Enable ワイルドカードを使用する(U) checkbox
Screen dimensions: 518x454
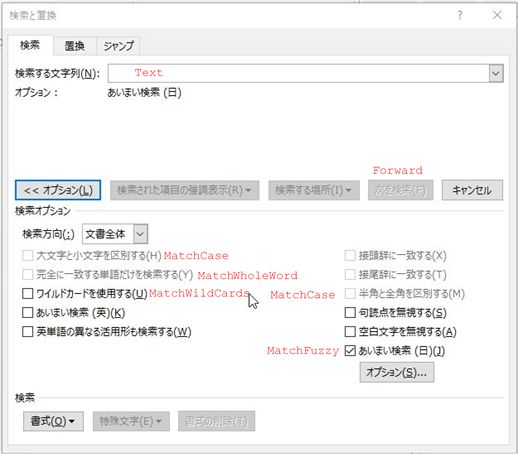click(27, 294)
